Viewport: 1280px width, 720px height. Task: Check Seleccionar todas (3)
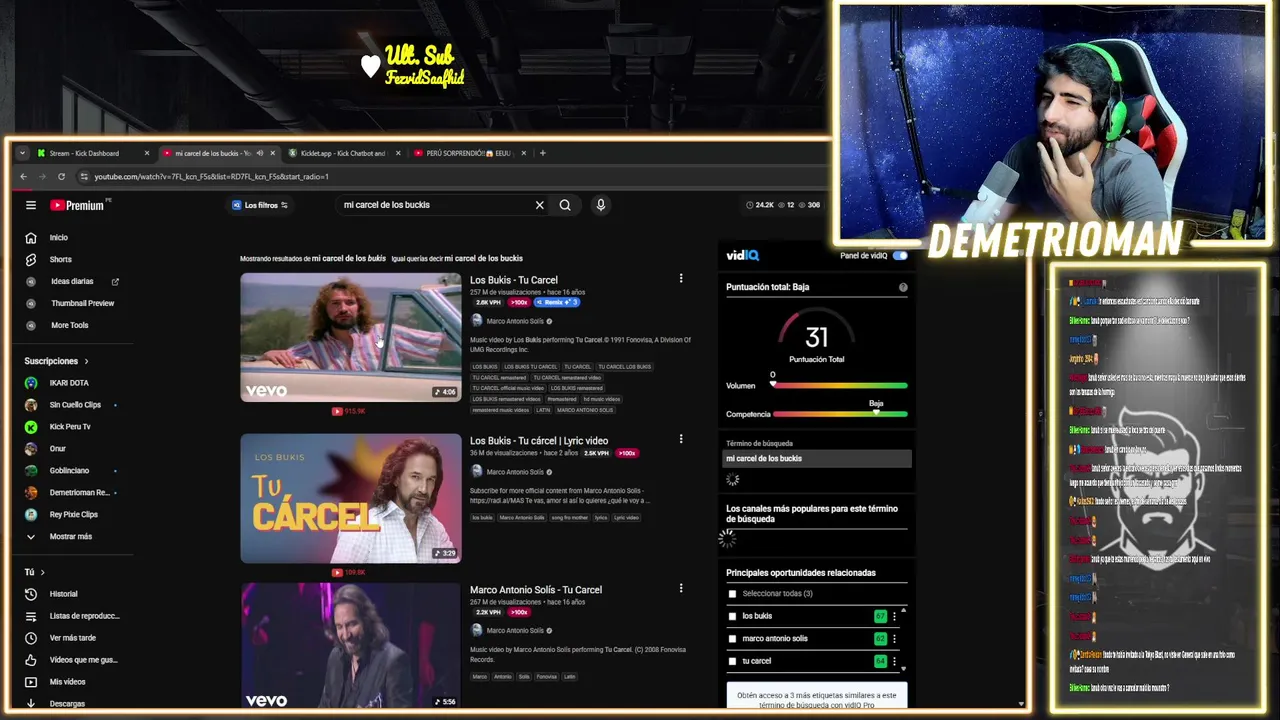click(x=732, y=594)
